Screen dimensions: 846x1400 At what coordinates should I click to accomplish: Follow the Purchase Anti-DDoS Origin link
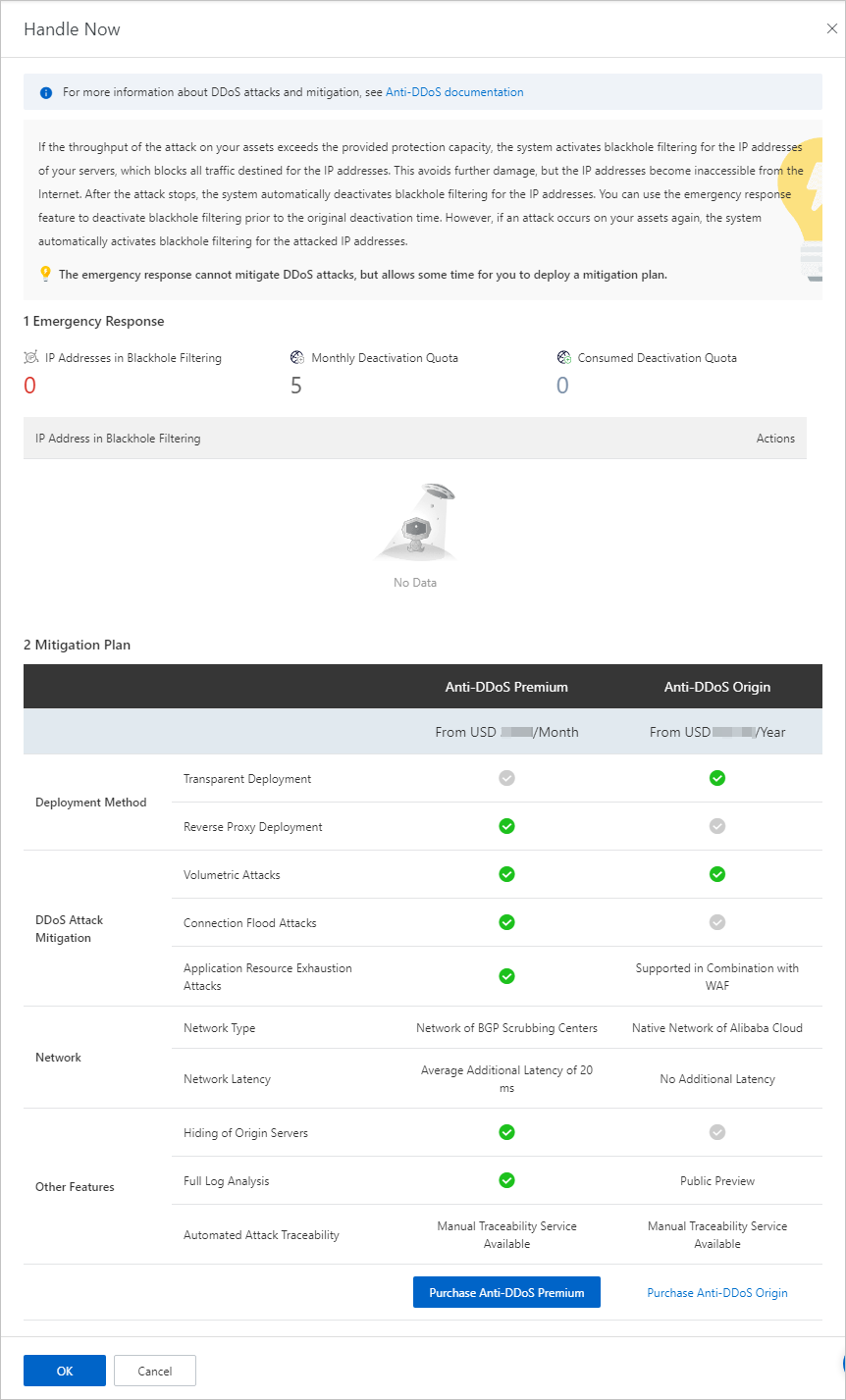point(717,1293)
